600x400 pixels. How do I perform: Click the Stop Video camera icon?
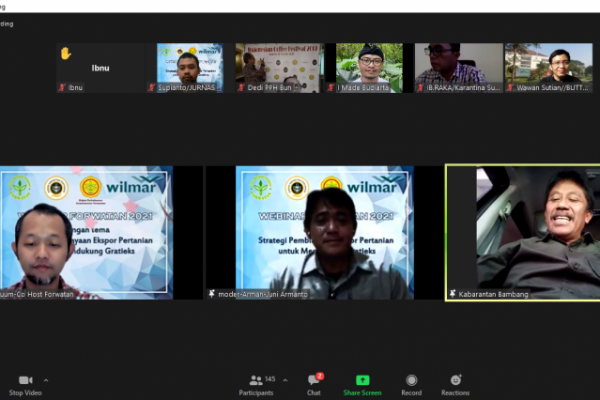coord(25,380)
